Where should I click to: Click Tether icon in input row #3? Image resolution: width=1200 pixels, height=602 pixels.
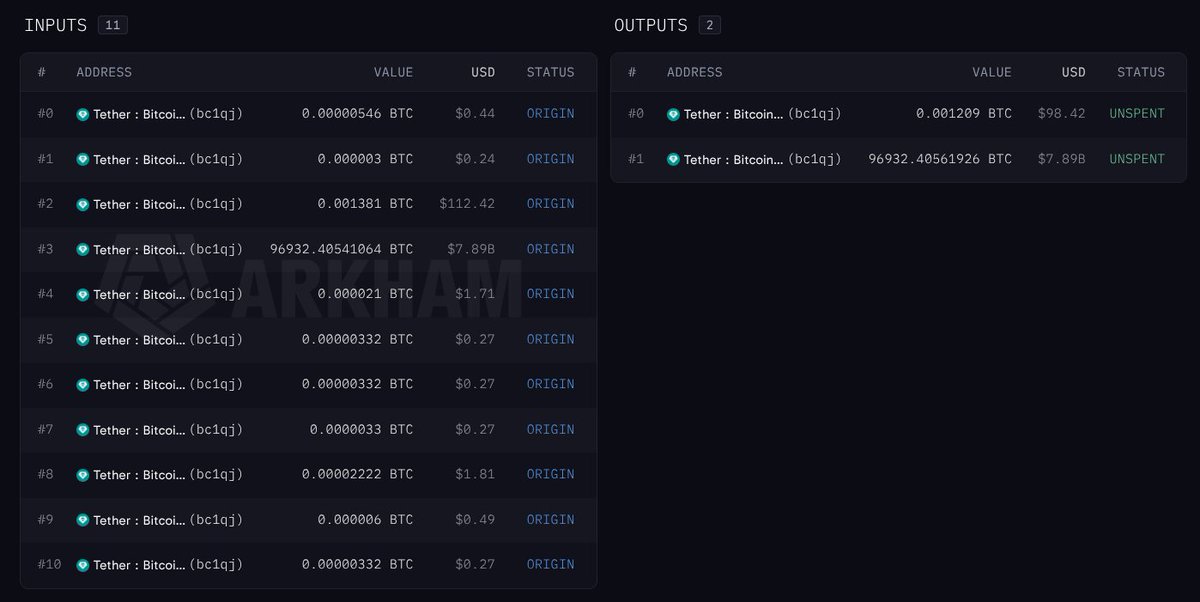83,250
